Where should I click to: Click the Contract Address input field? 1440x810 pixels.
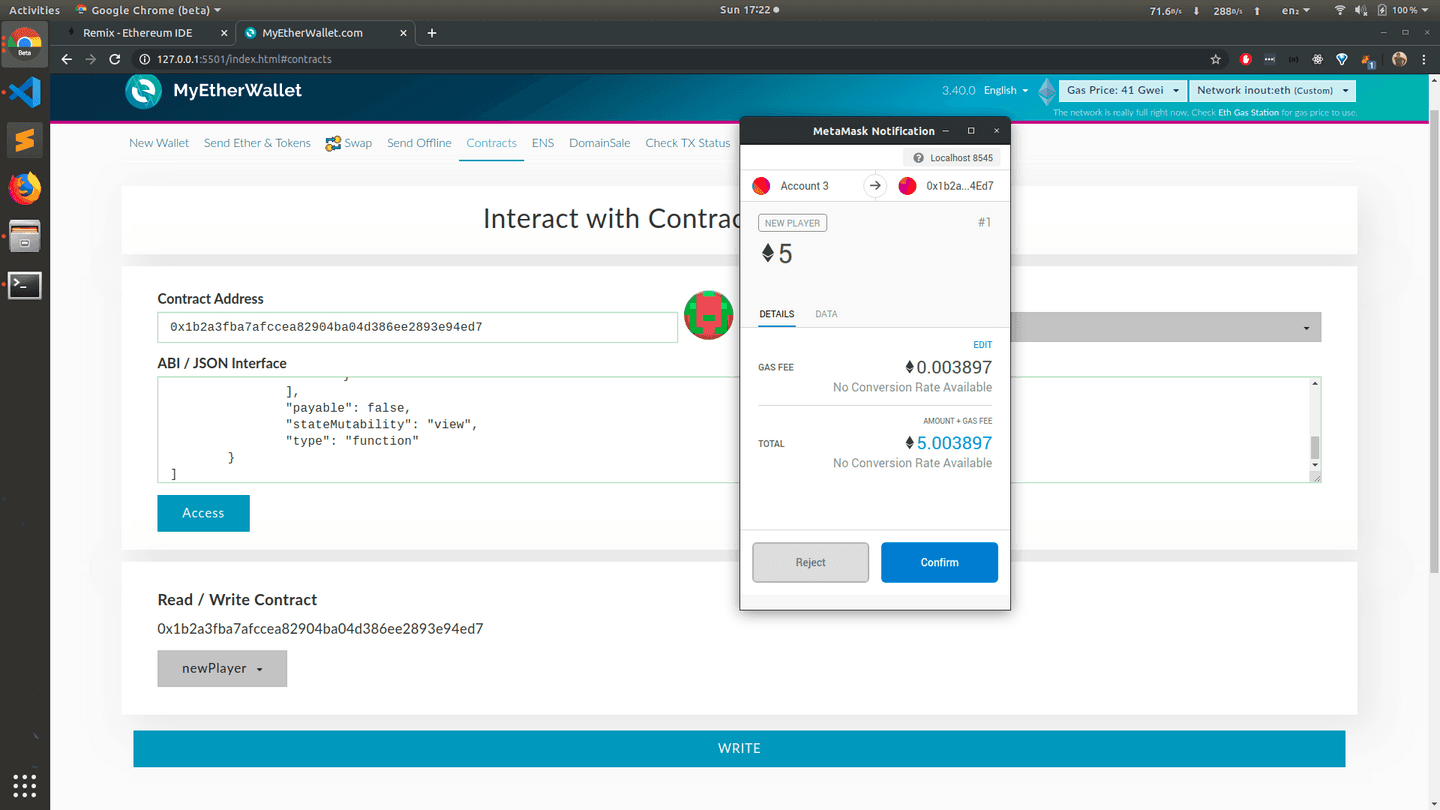pyautogui.click(x=417, y=327)
